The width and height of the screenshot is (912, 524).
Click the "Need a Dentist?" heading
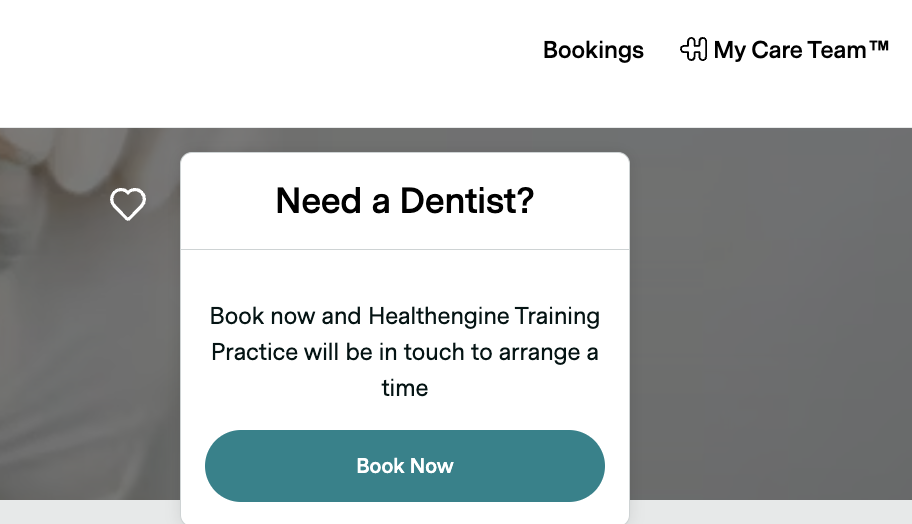(405, 201)
